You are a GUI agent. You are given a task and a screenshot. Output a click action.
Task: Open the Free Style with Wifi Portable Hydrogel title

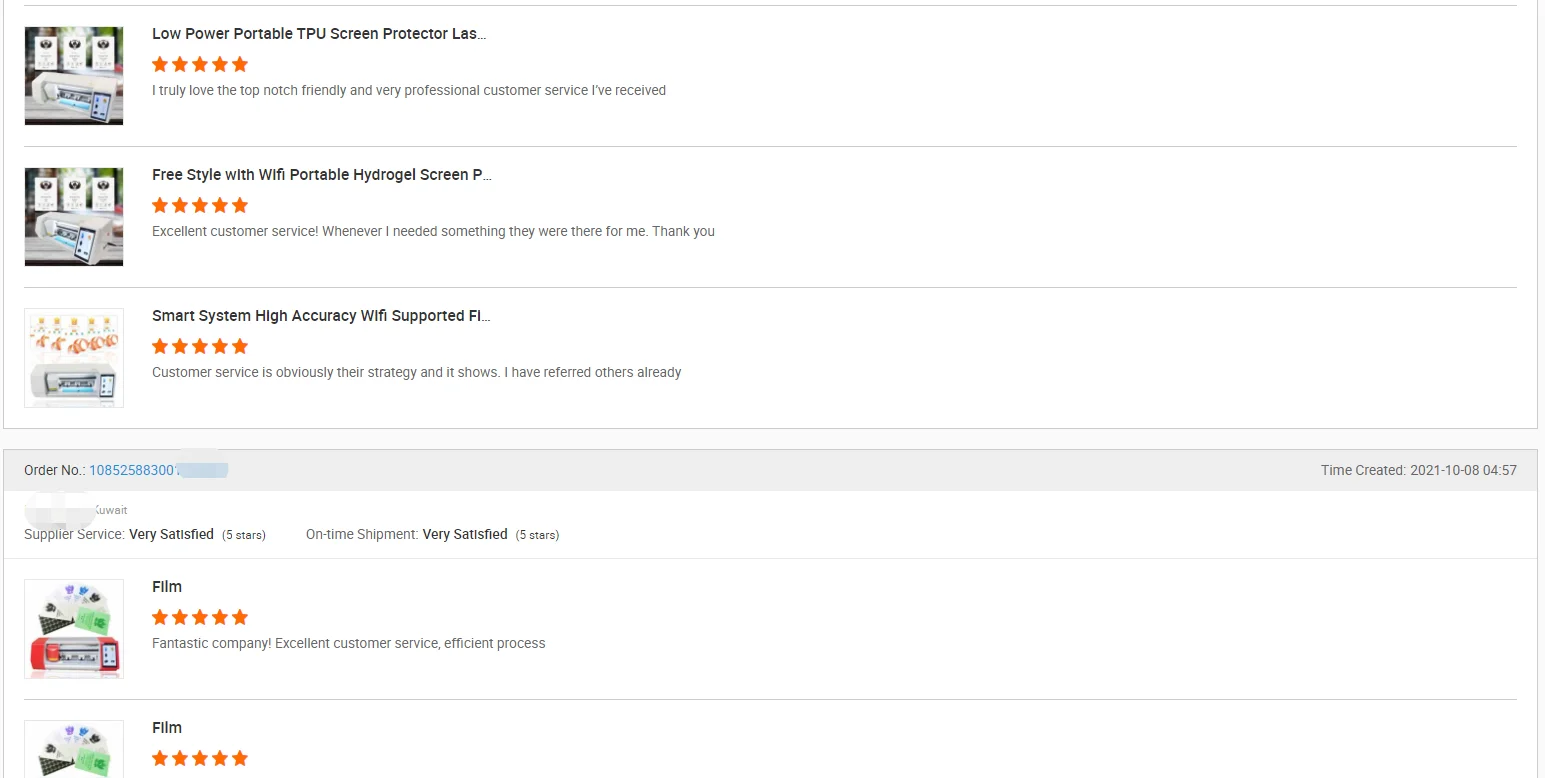[321, 175]
